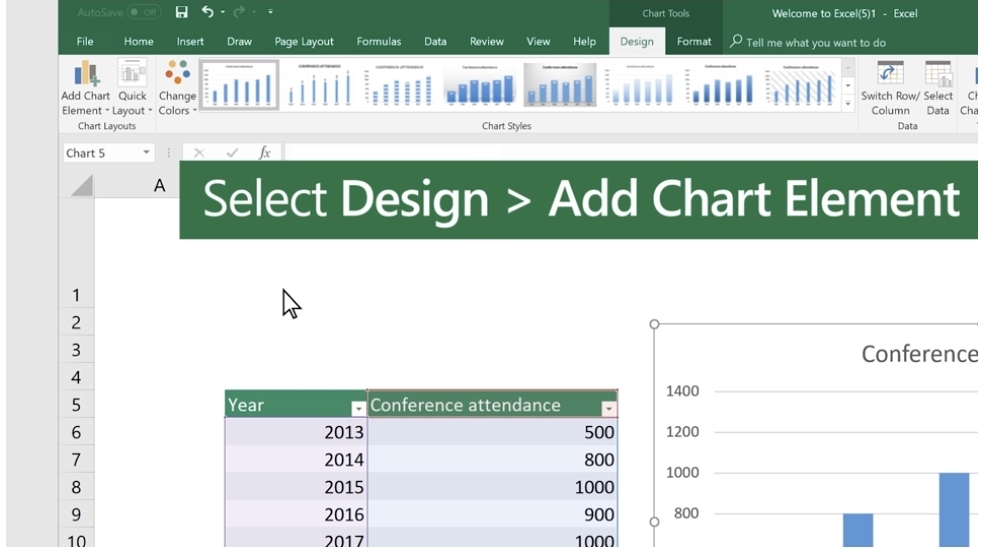
Task: Select the third chart style thumbnail
Action: tap(399, 85)
